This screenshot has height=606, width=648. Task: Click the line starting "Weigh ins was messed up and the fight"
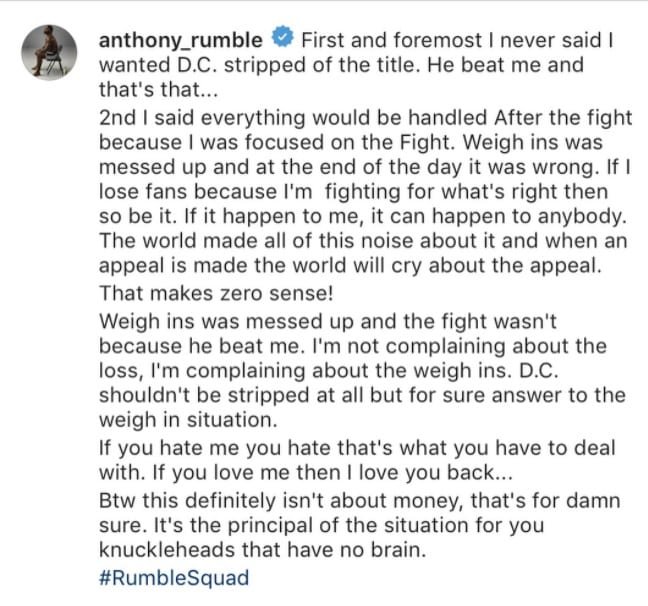pyautogui.click(x=328, y=321)
